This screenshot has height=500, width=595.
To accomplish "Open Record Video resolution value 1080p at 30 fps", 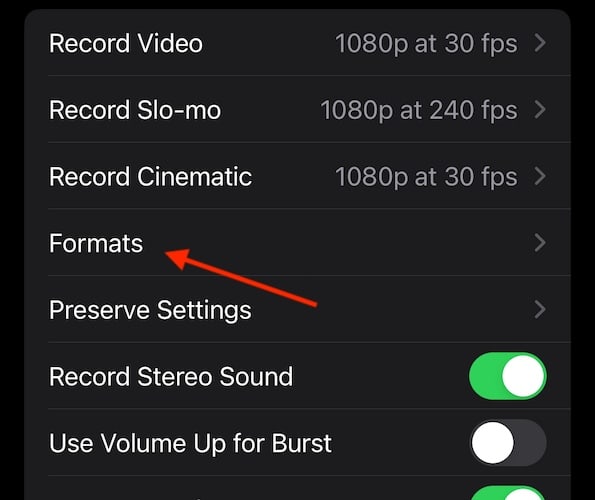I will (426, 44).
